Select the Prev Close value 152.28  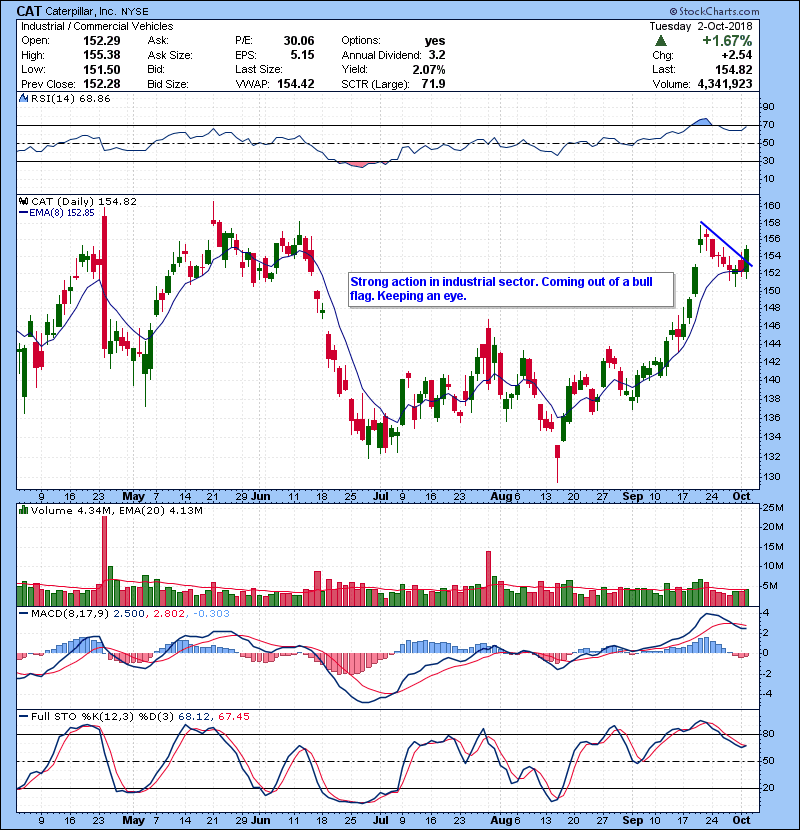click(102, 84)
